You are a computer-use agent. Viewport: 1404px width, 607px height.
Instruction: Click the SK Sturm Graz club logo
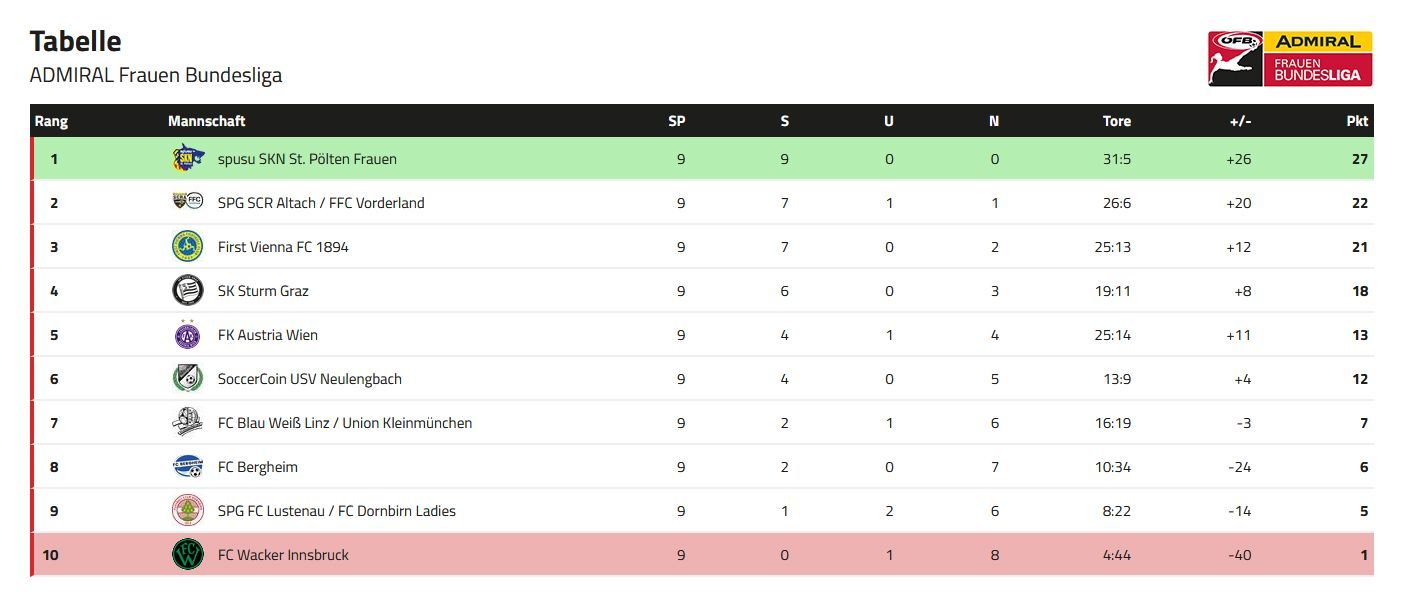[x=188, y=290]
